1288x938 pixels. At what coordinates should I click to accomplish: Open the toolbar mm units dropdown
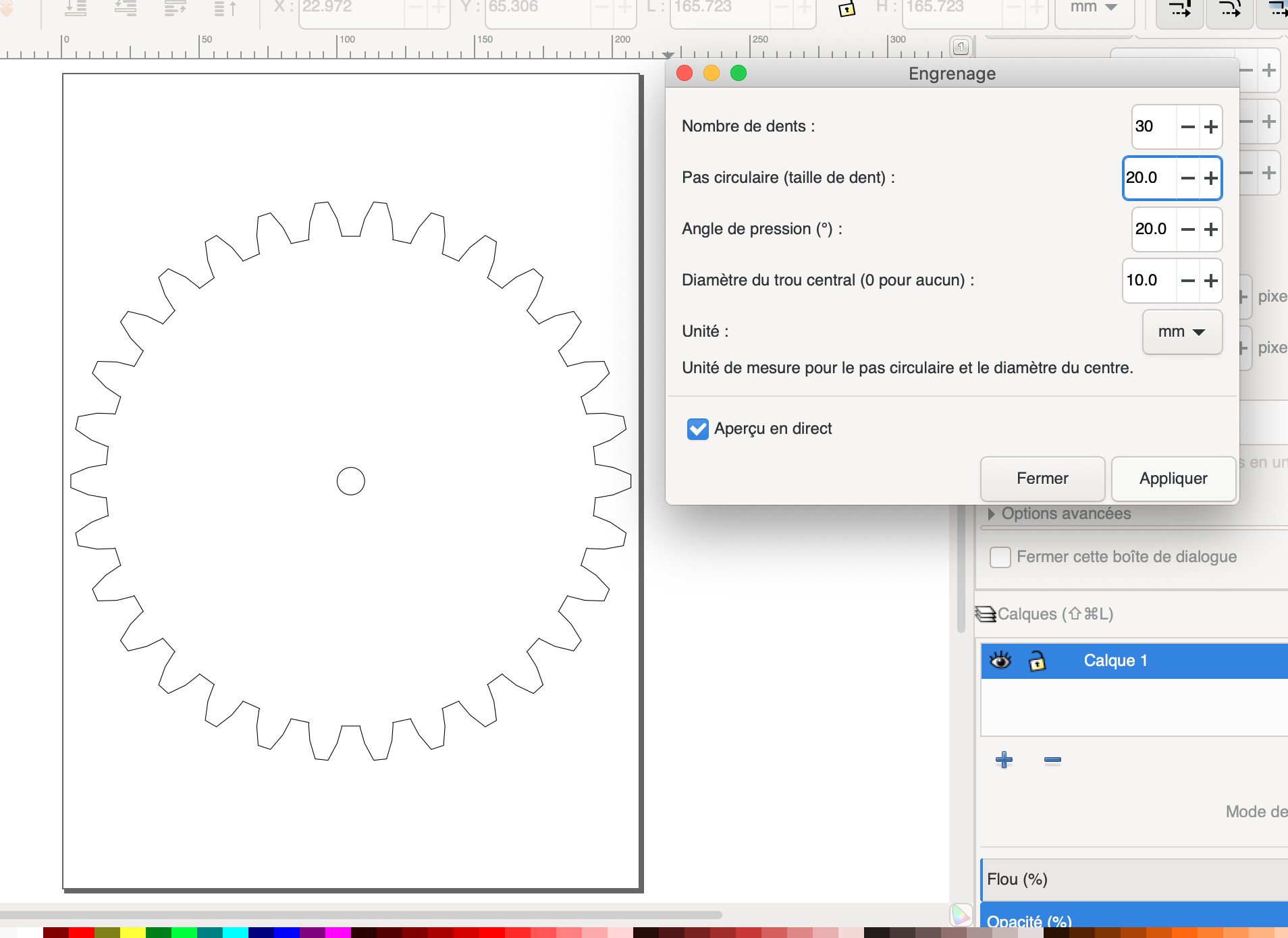coord(1094,8)
